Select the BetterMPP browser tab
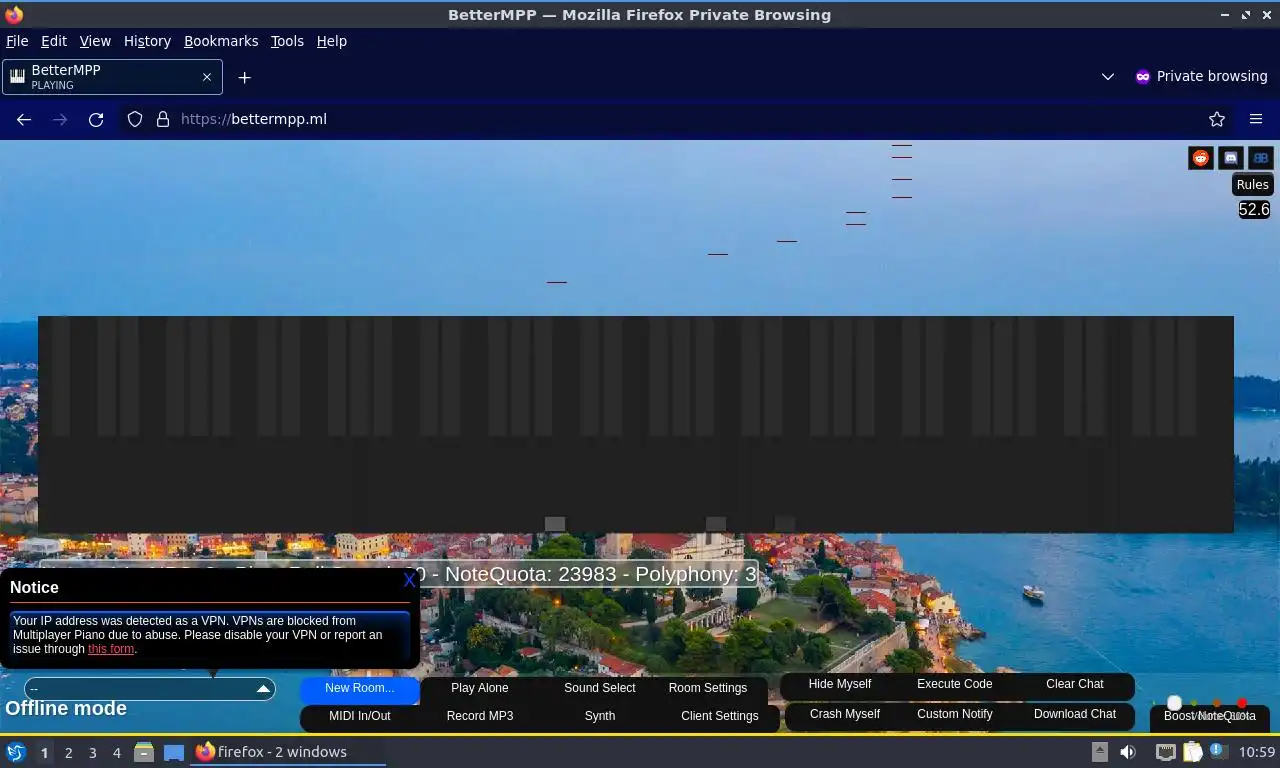Image resolution: width=1280 pixels, height=768 pixels. click(112, 77)
